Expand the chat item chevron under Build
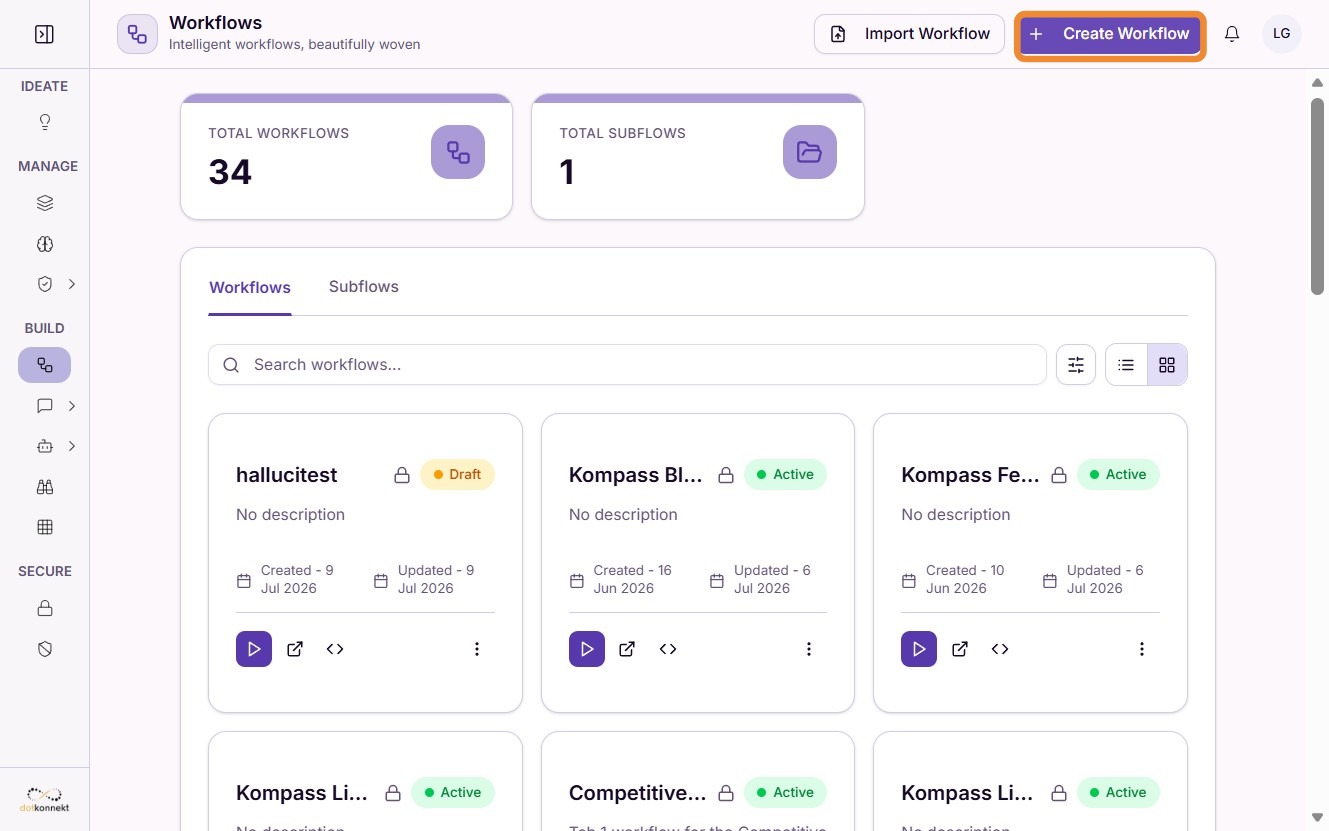The image size is (1329, 831). click(72, 406)
